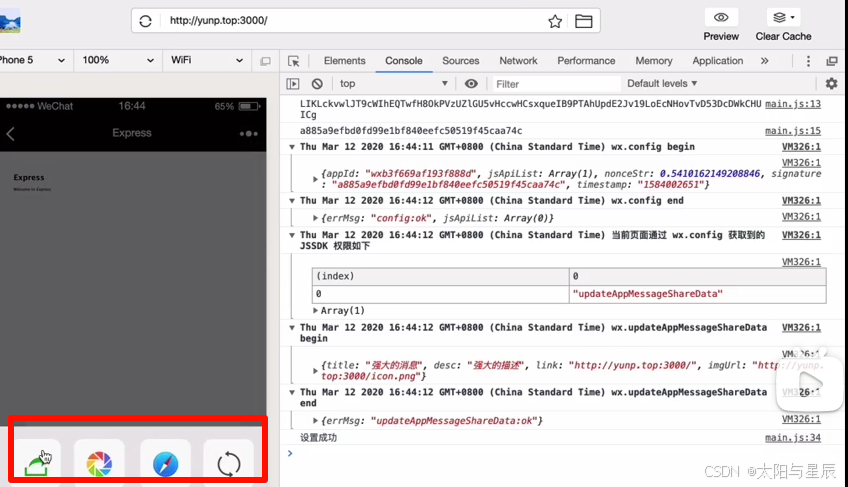
Task: Open the top context selector dropdown
Action: (x=394, y=83)
